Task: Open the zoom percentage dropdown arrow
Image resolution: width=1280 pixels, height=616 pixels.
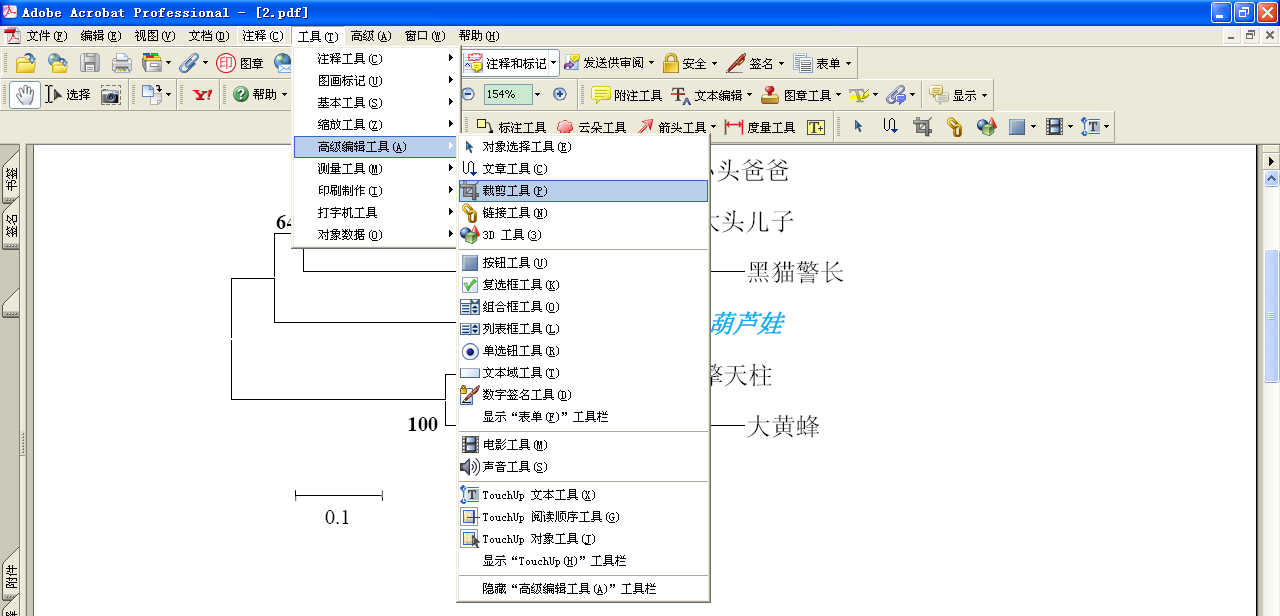Action: tap(537, 94)
